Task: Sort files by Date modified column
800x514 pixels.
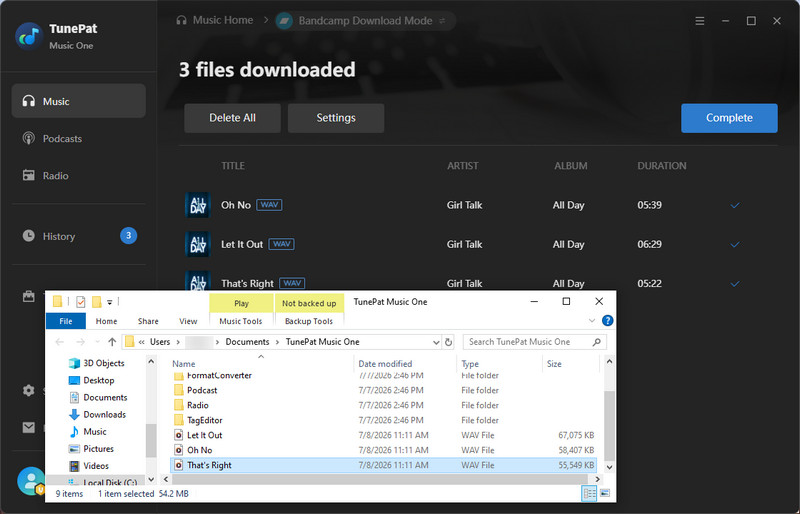Action: pyautogui.click(x=385, y=364)
